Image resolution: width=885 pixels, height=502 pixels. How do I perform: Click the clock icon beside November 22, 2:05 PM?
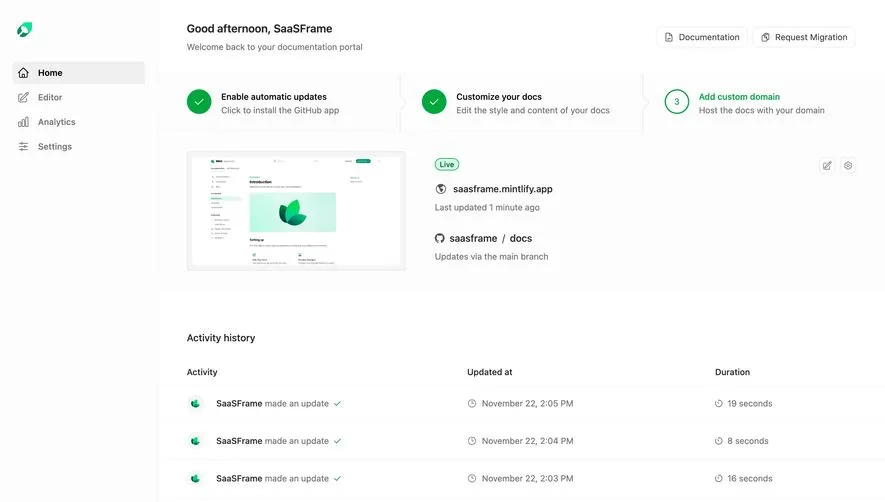click(x=472, y=403)
